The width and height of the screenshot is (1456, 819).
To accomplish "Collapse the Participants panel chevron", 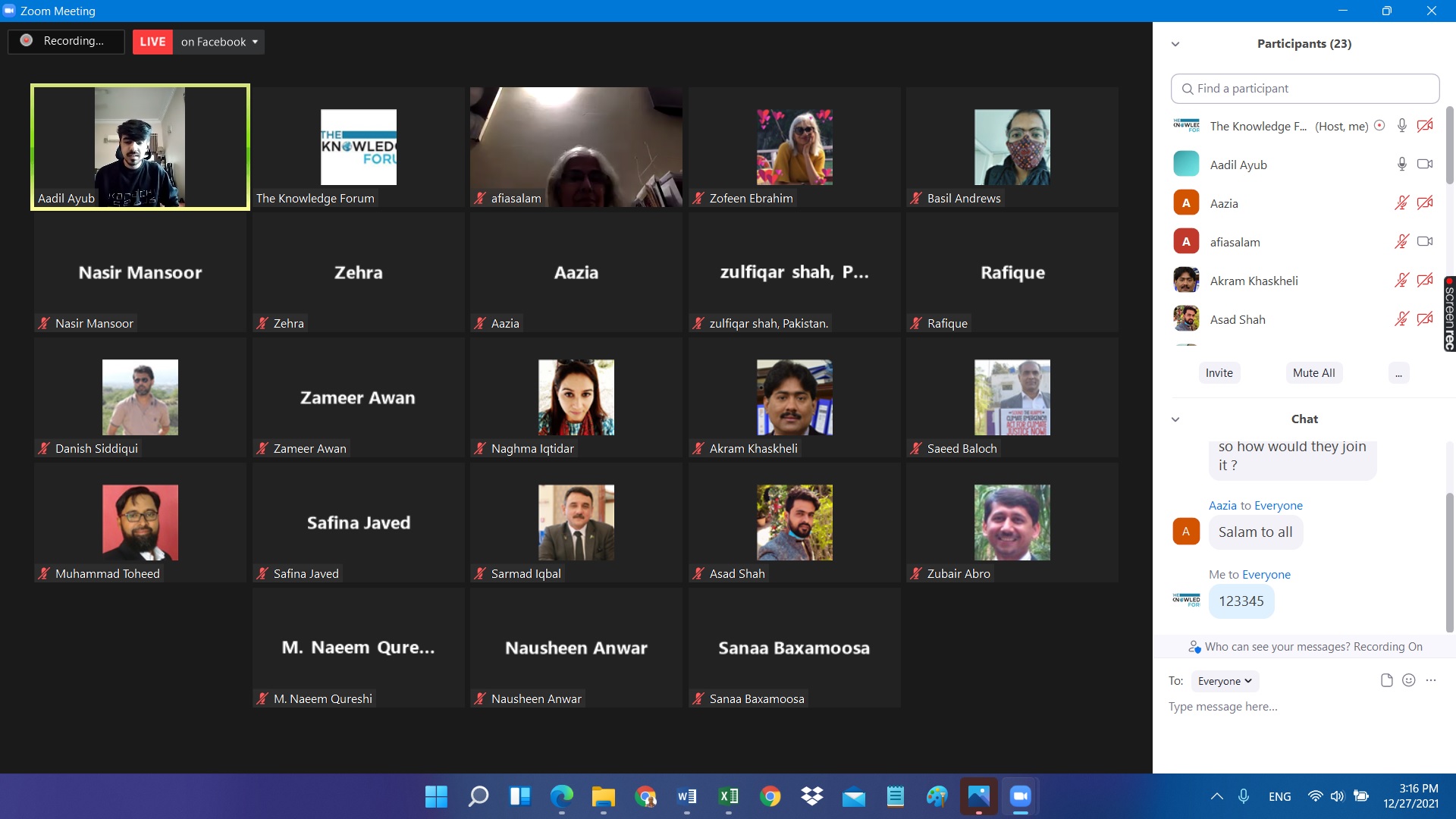I will point(1175,44).
